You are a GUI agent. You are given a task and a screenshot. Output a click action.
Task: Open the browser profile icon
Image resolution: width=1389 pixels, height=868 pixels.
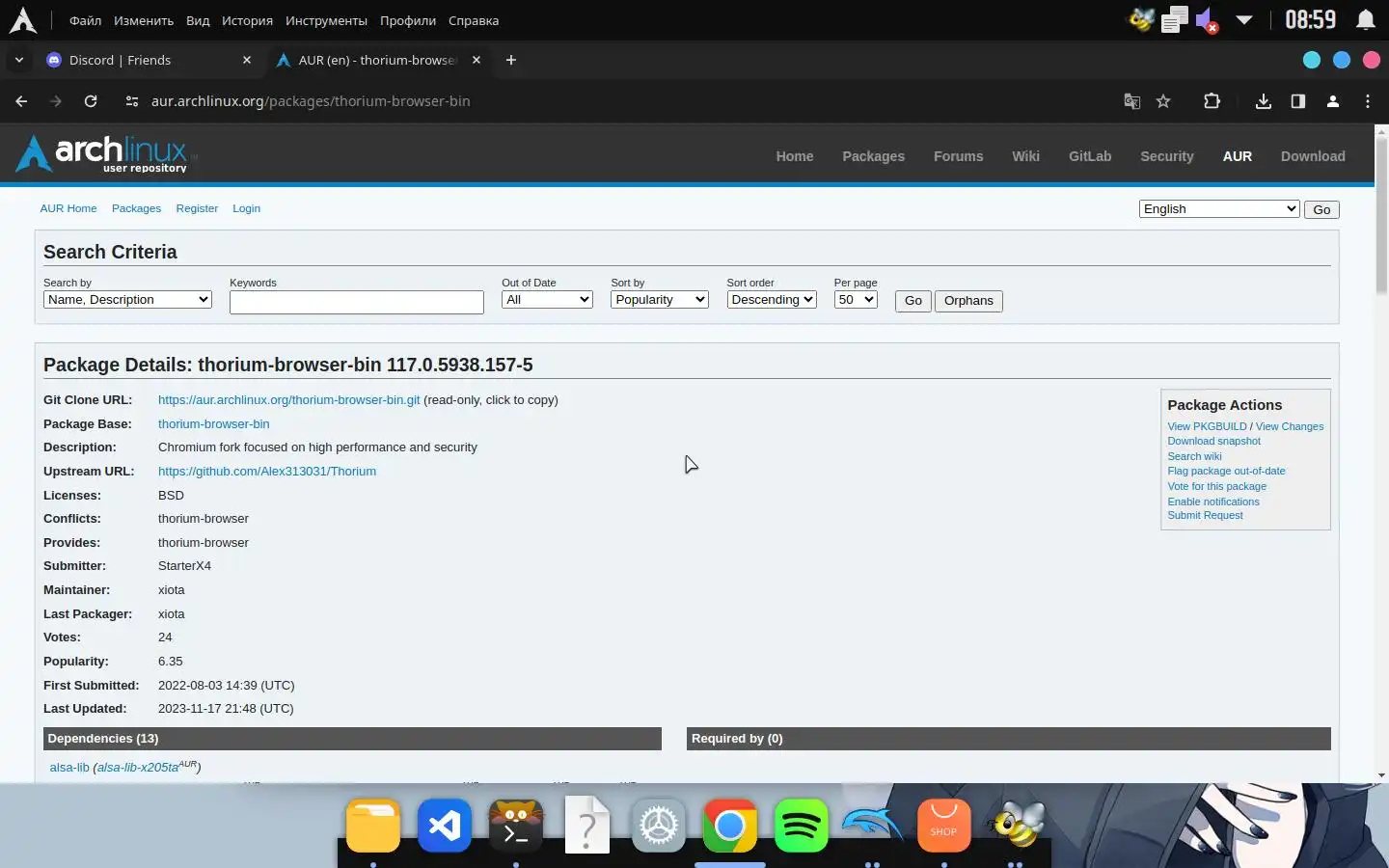click(x=1332, y=101)
